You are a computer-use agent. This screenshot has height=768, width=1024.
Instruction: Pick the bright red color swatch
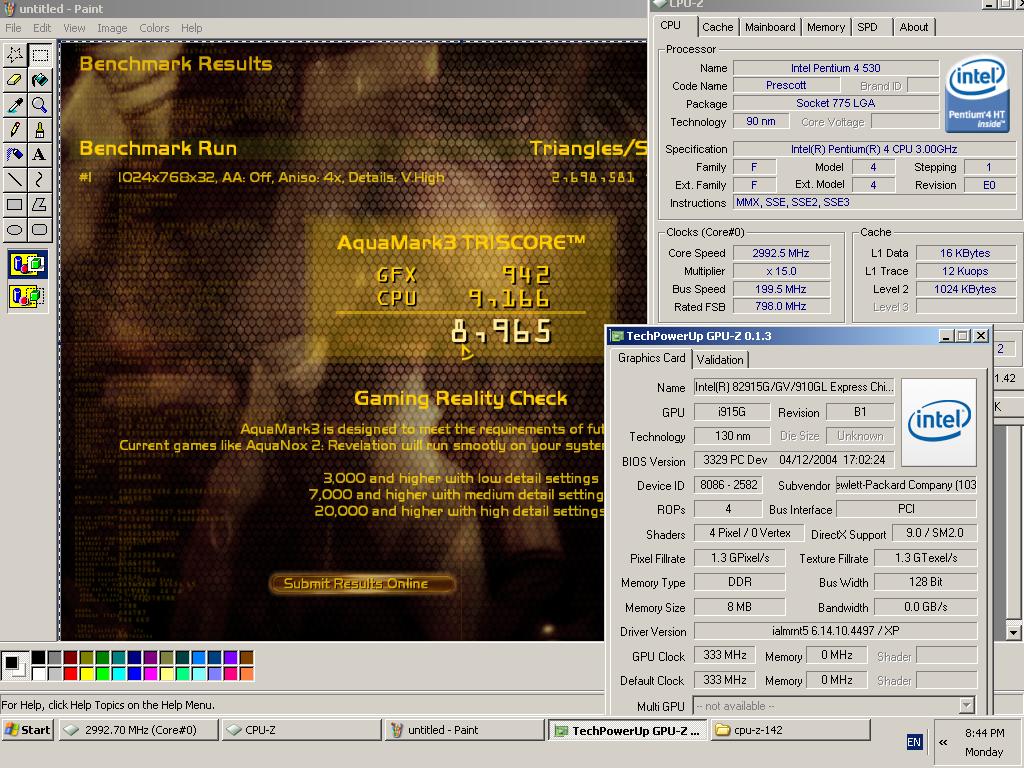pyautogui.click(x=71, y=673)
